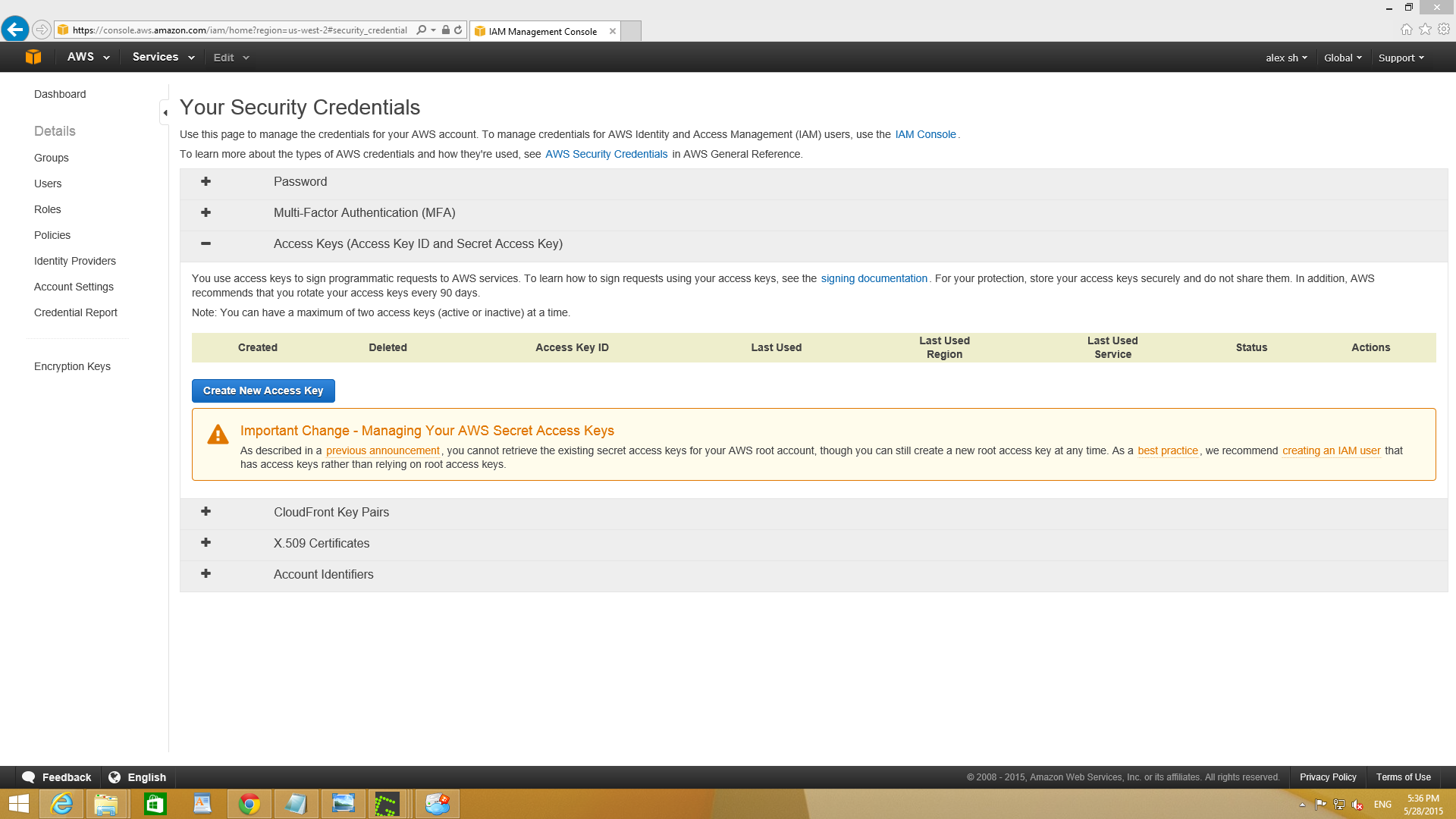Open the signing documentation link
1456x819 pixels.
[x=874, y=278]
